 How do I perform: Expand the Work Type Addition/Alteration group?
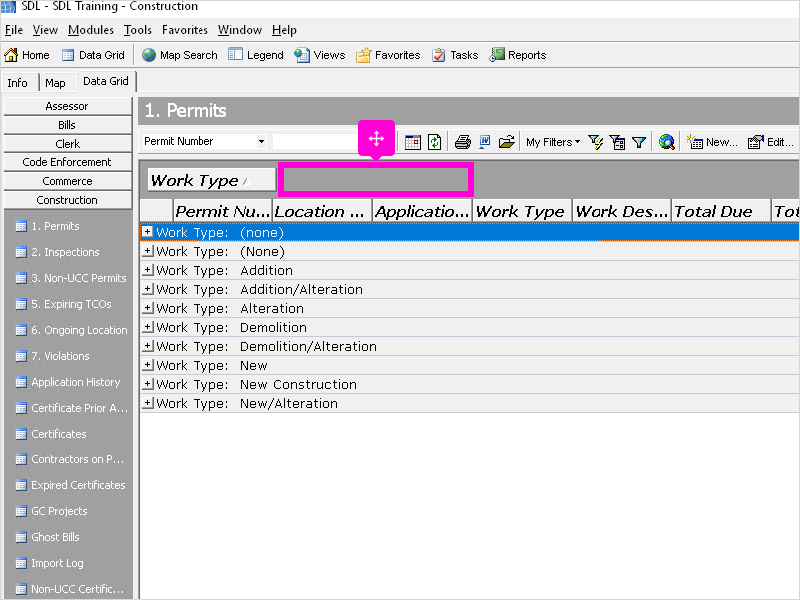click(147, 289)
